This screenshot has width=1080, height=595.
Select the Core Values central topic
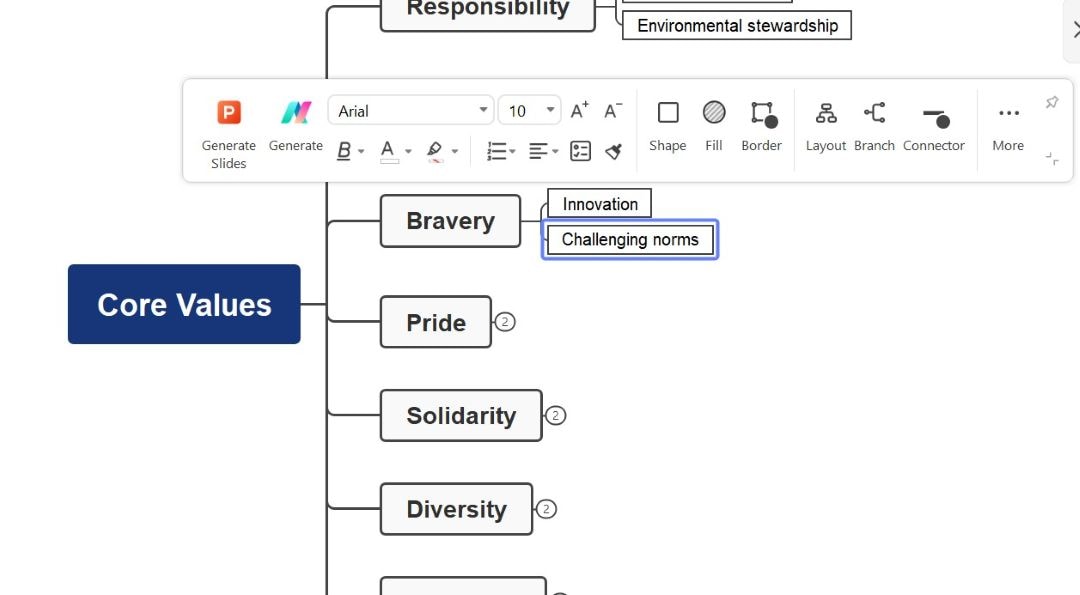pyautogui.click(x=184, y=304)
